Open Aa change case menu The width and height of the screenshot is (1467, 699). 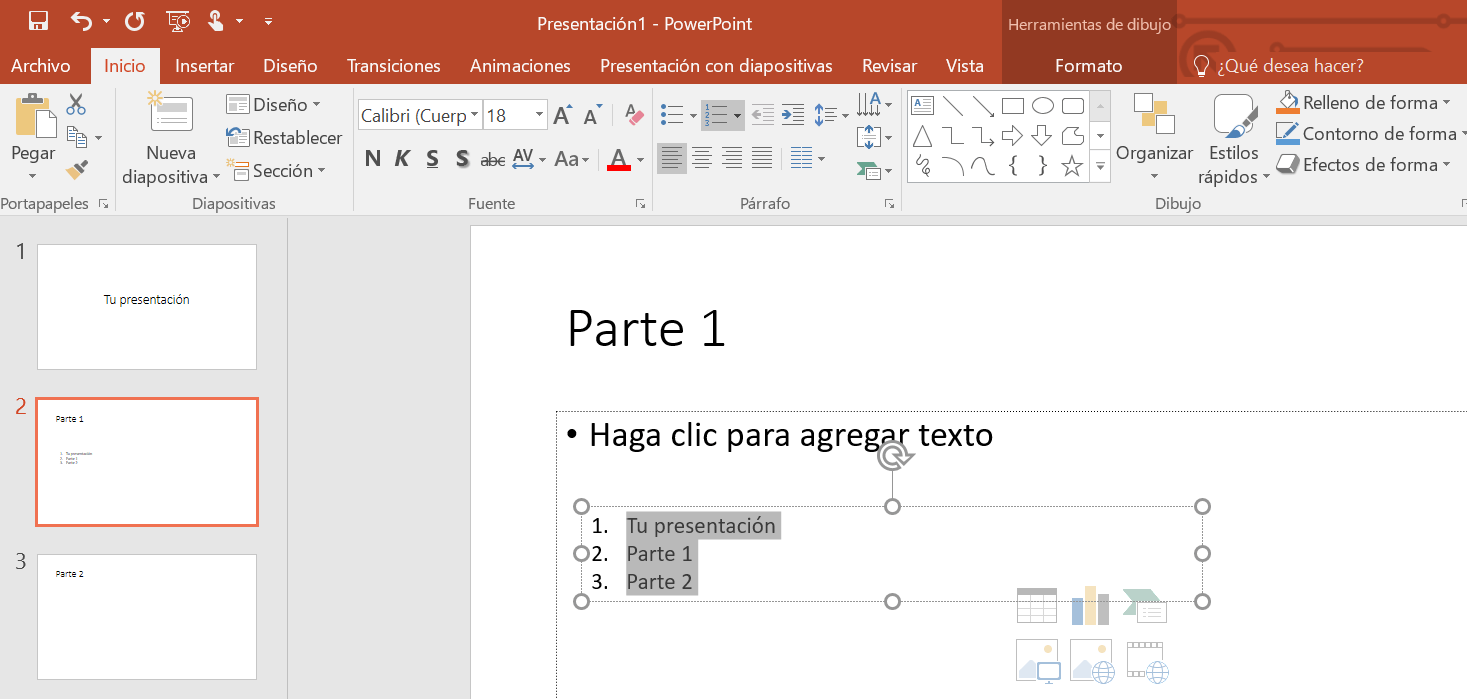[572, 158]
